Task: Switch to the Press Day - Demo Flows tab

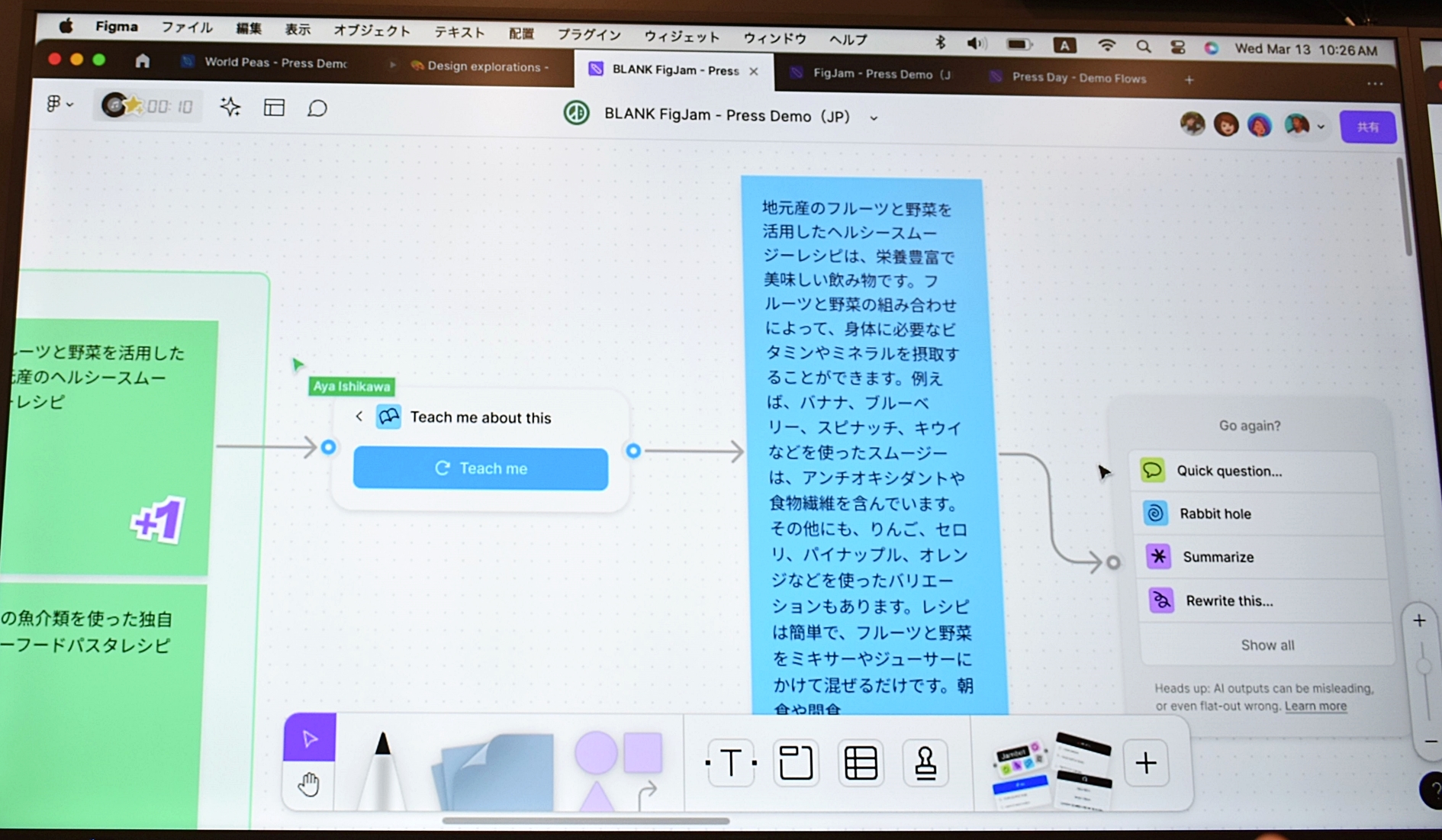Action: point(1078,77)
